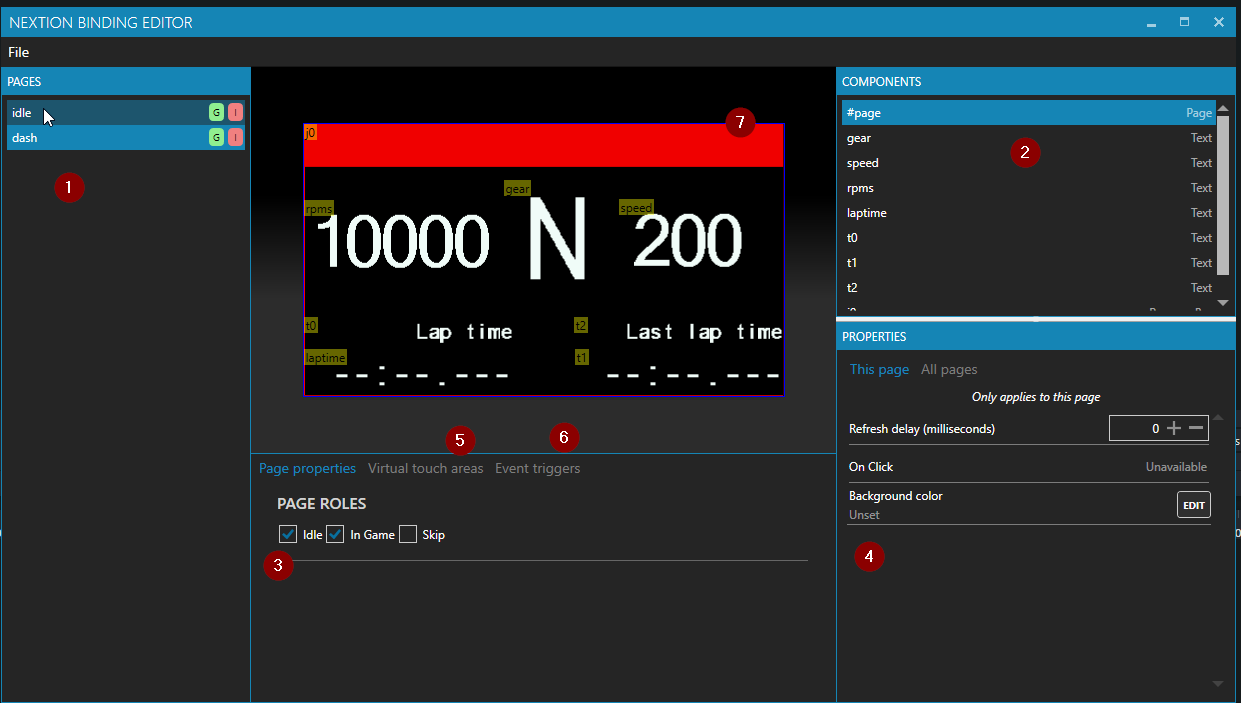Click the green G badge on the dash page row
This screenshot has height=703, width=1241.
pyautogui.click(x=216, y=137)
